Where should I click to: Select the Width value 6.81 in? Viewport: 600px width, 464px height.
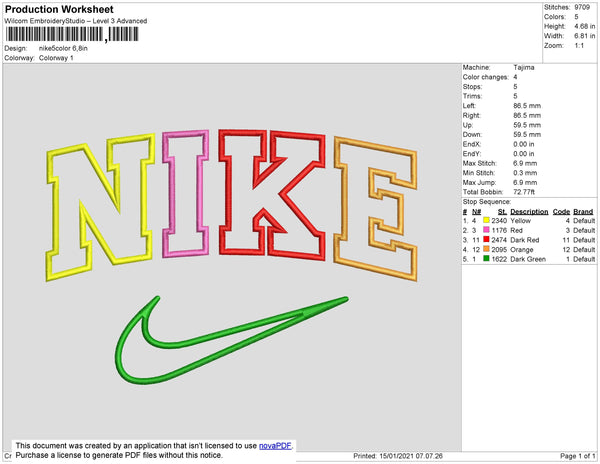point(584,36)
